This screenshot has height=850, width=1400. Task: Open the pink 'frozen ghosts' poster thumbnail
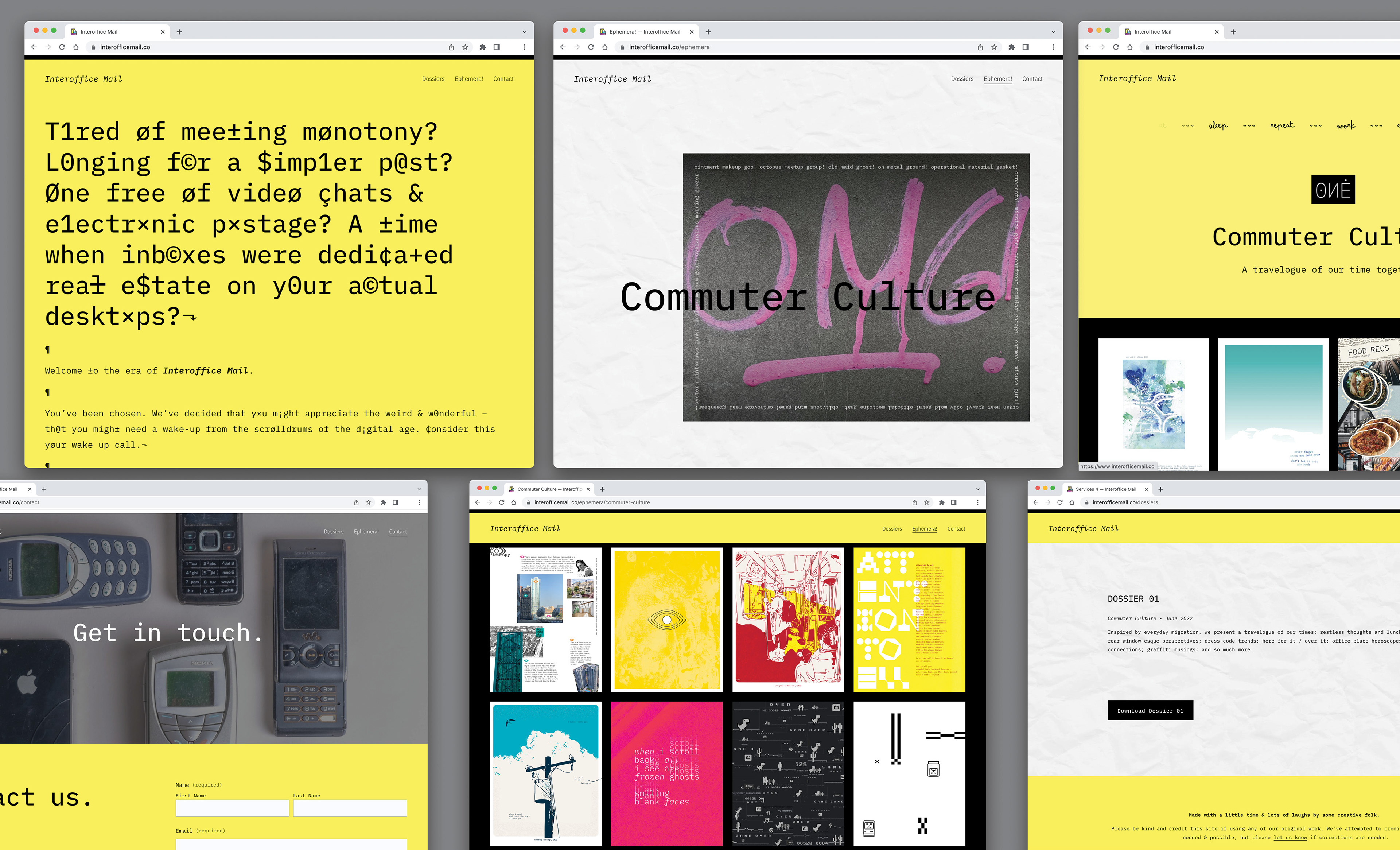click(x=666, y=773)
